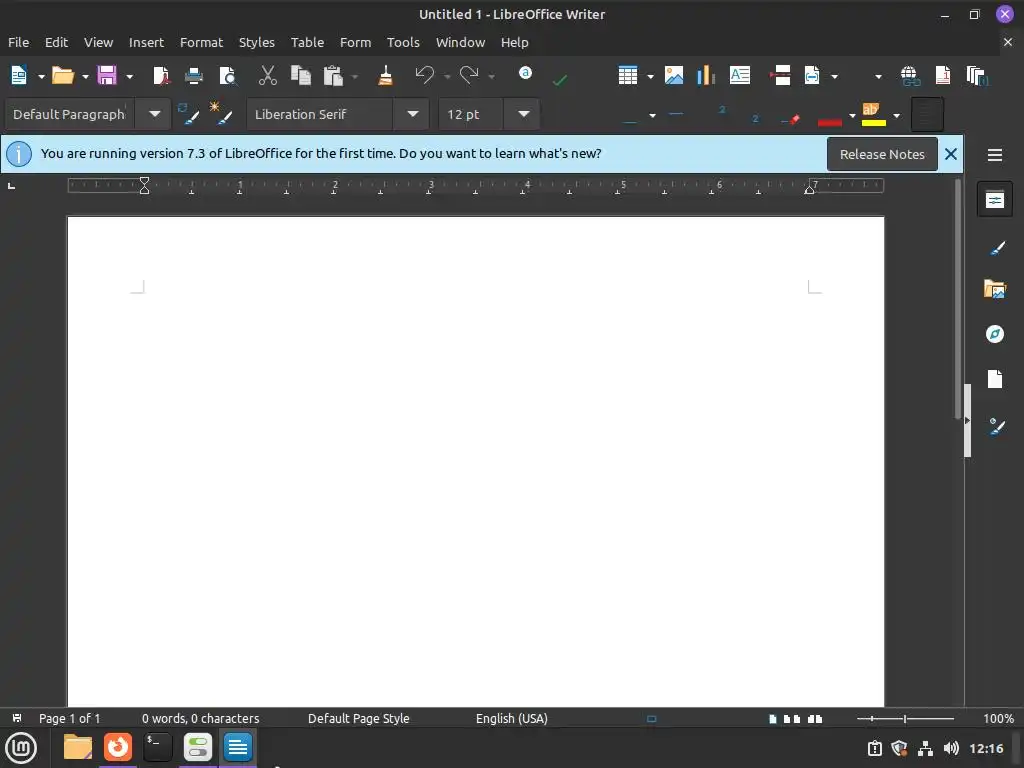1024x768 pixels.
Task: Export directly as PDF
Action: coord(161,76)
